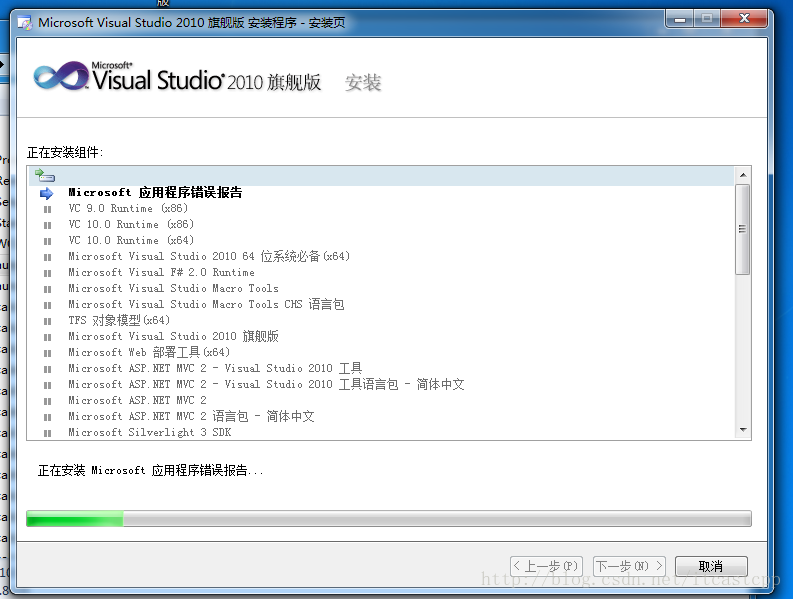This screenshot has width=793, height=599.
Task: Select Microsoft Visual Studio 2010 64 位系统必备 entry
Action: pyautogui.click(x=209, y=256)
